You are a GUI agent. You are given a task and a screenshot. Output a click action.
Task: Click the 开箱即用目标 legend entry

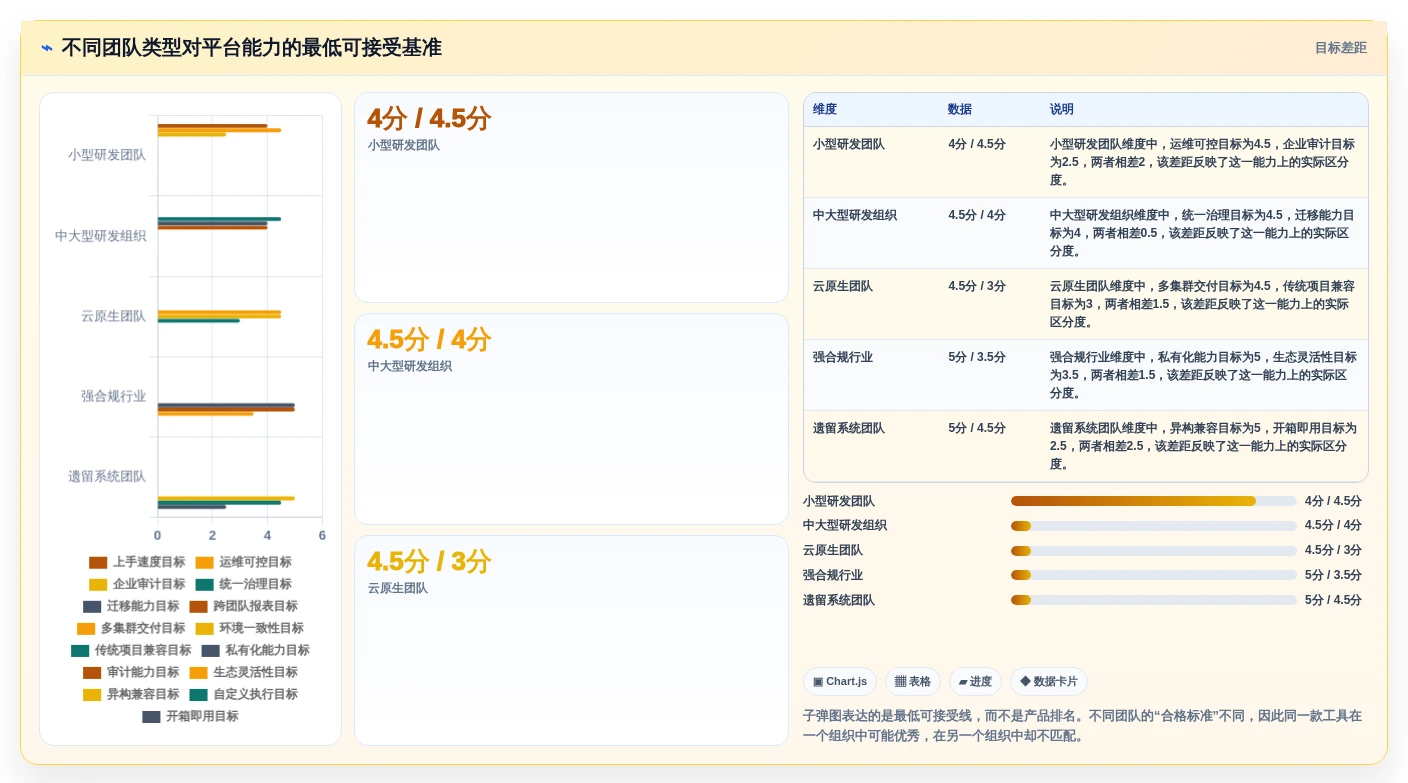[190, 716]
